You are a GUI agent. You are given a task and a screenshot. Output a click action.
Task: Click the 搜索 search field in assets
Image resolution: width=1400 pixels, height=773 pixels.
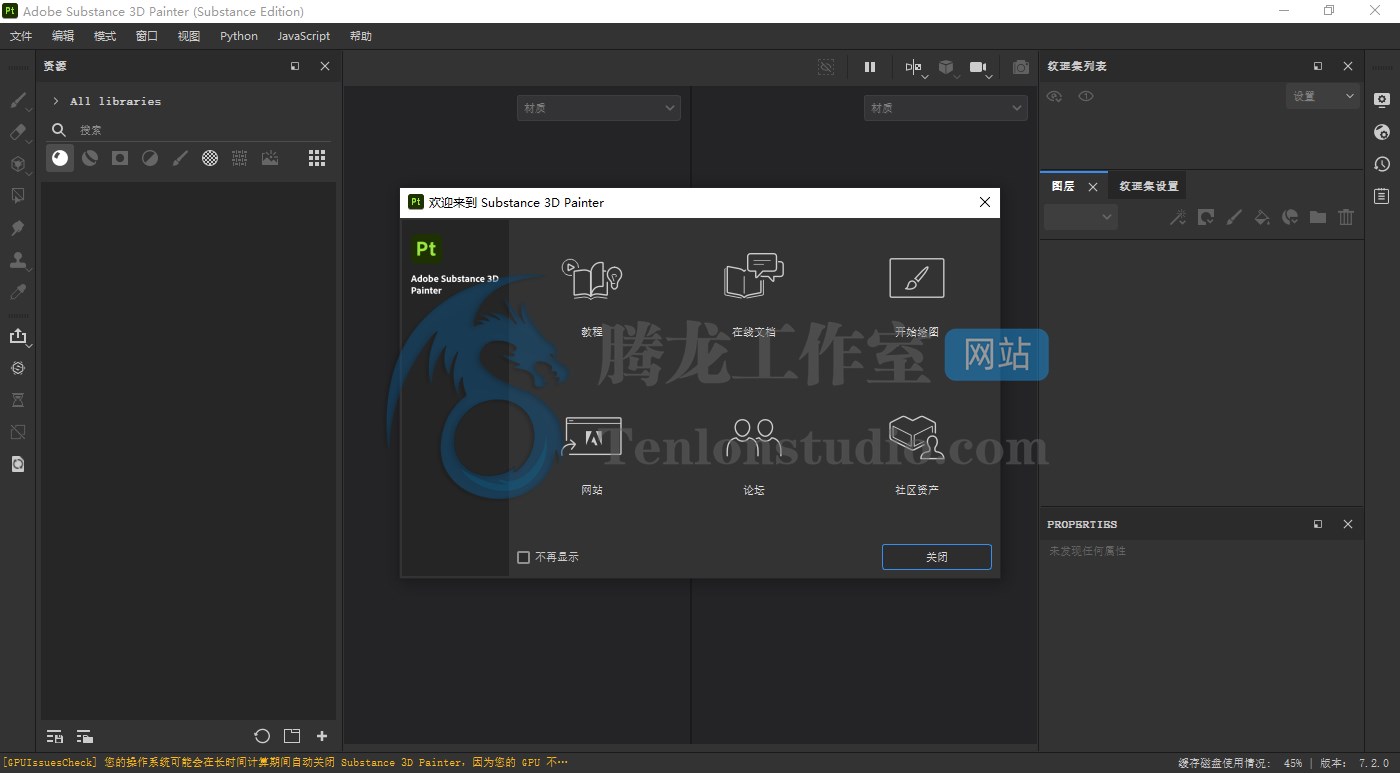click(190, 130)
